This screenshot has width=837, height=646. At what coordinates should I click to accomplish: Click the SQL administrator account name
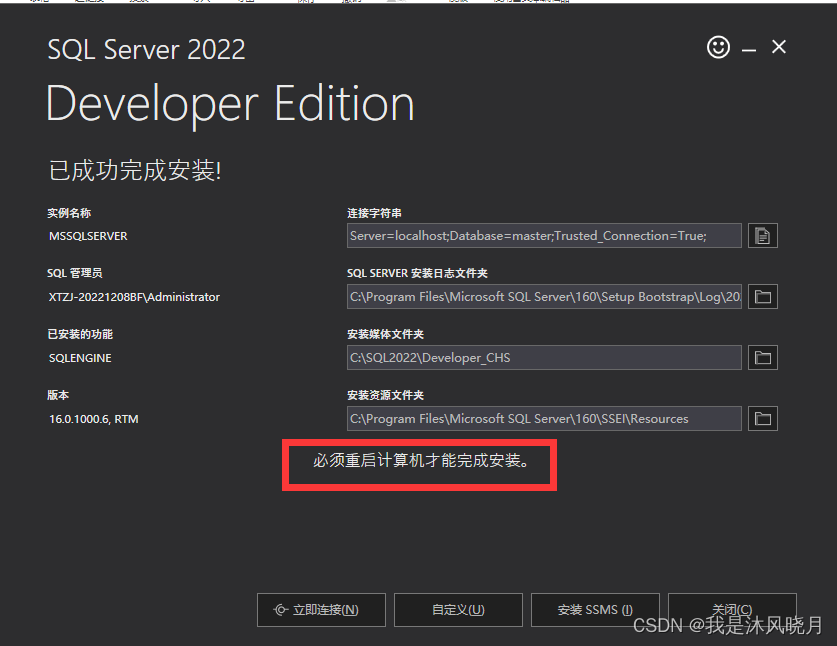click(134, 297)
